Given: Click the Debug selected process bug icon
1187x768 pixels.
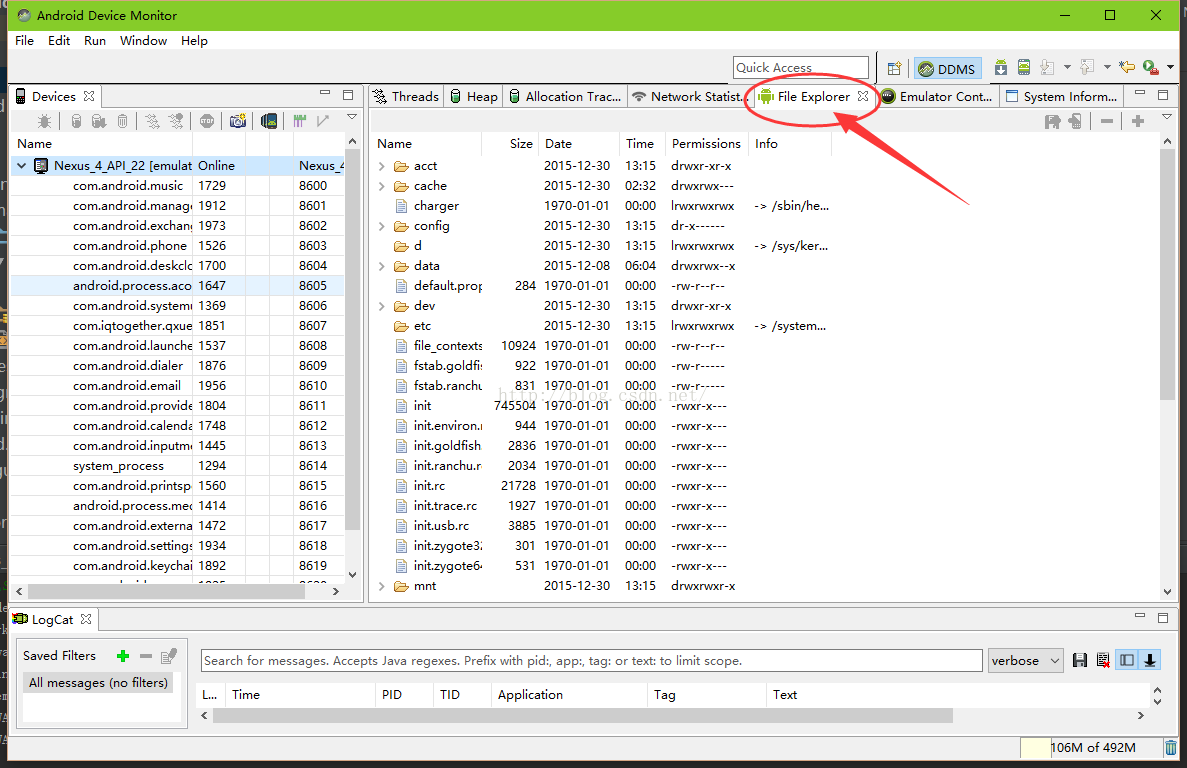Looking at the screenshot, I should tap(45, 121).
